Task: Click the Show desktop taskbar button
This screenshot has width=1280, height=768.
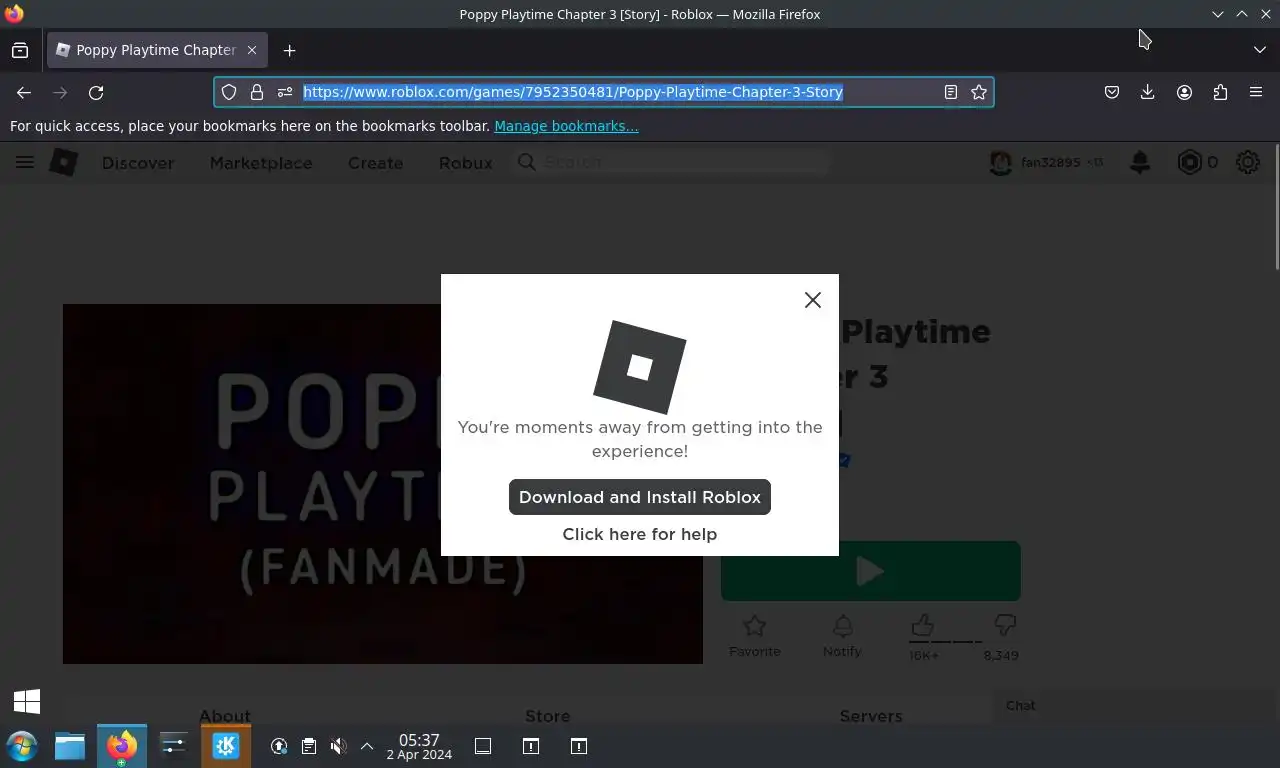Action: (x=483, y=746)
